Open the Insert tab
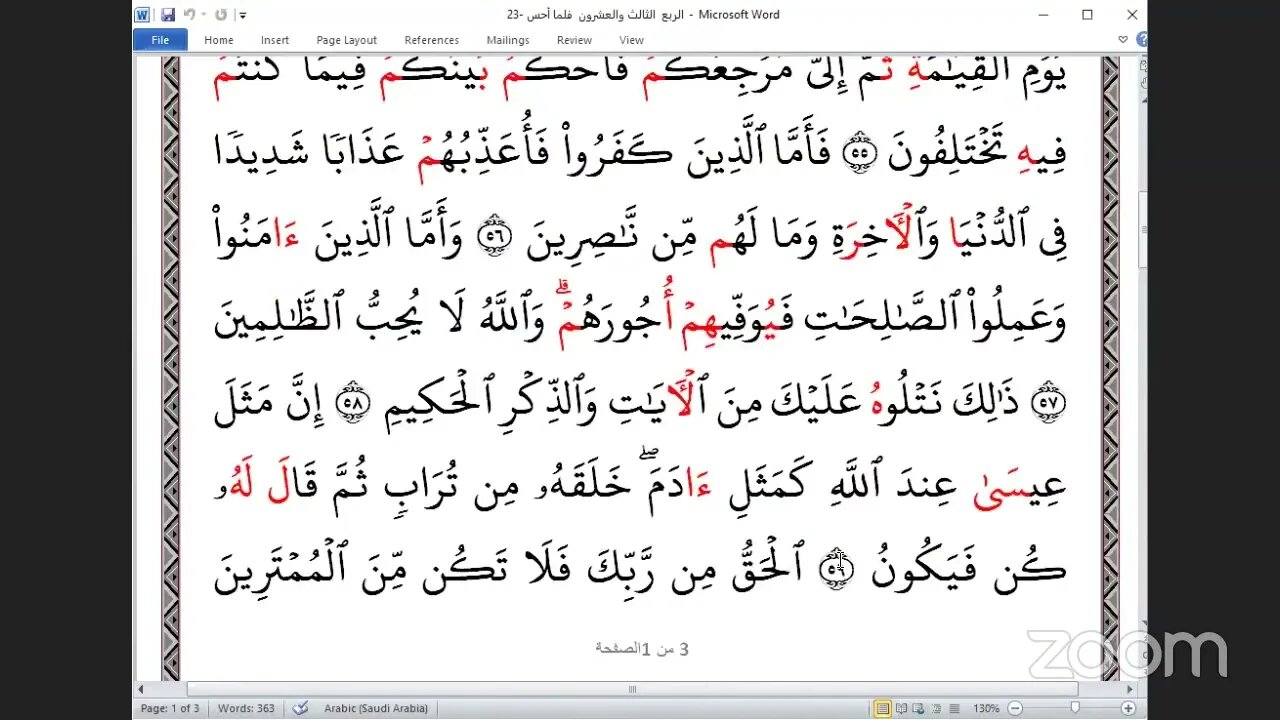Image resolution: width=1280 pixels, height=720 pixels. (x=275, y=40)
